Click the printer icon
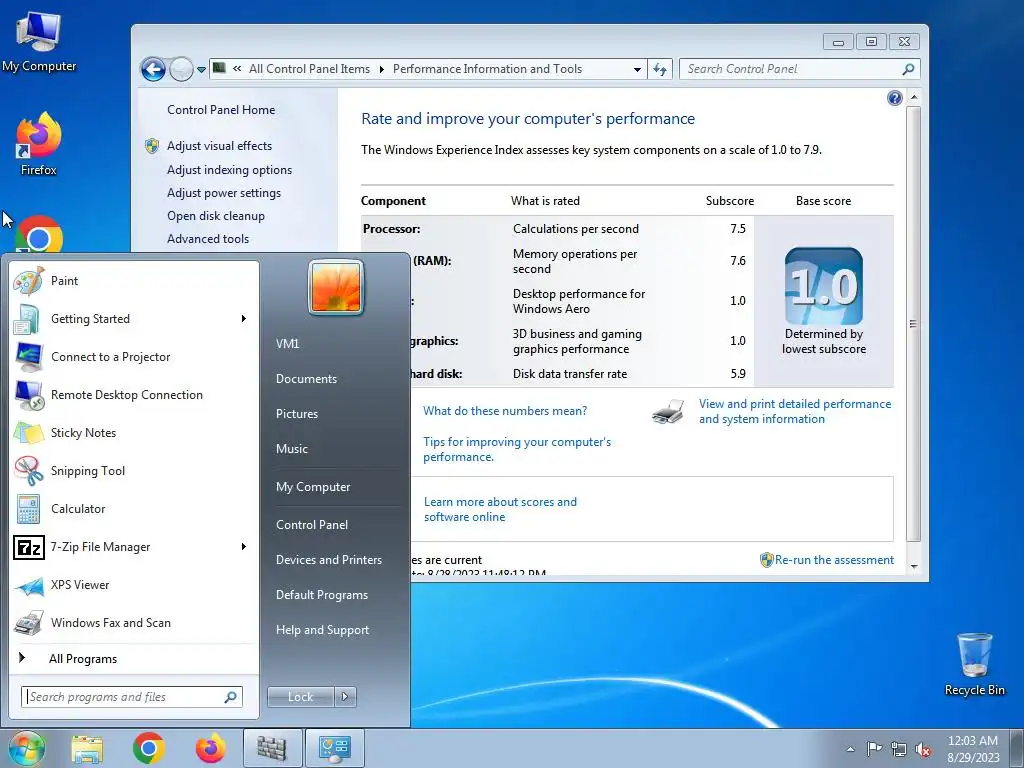Image resolution: width=1024 pixels, height=768 pixels. pos(668,411)
